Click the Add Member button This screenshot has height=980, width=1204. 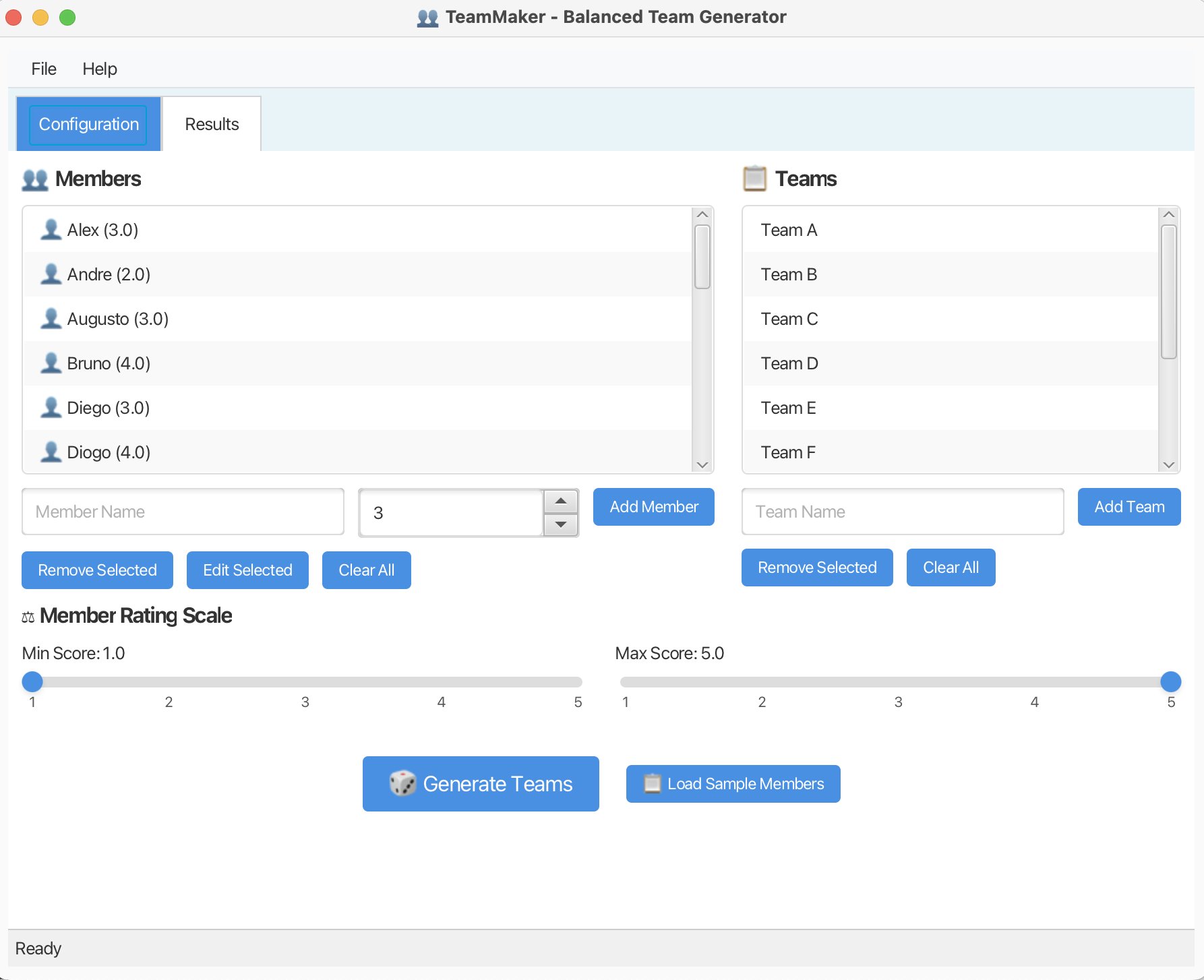654,507
